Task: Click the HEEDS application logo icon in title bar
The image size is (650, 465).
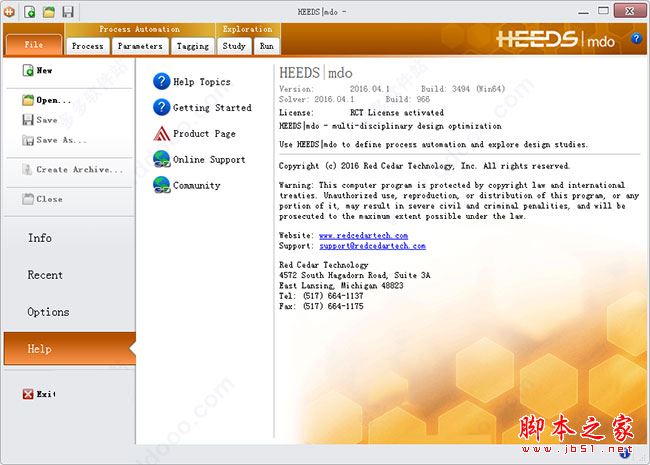Action: 9,11
